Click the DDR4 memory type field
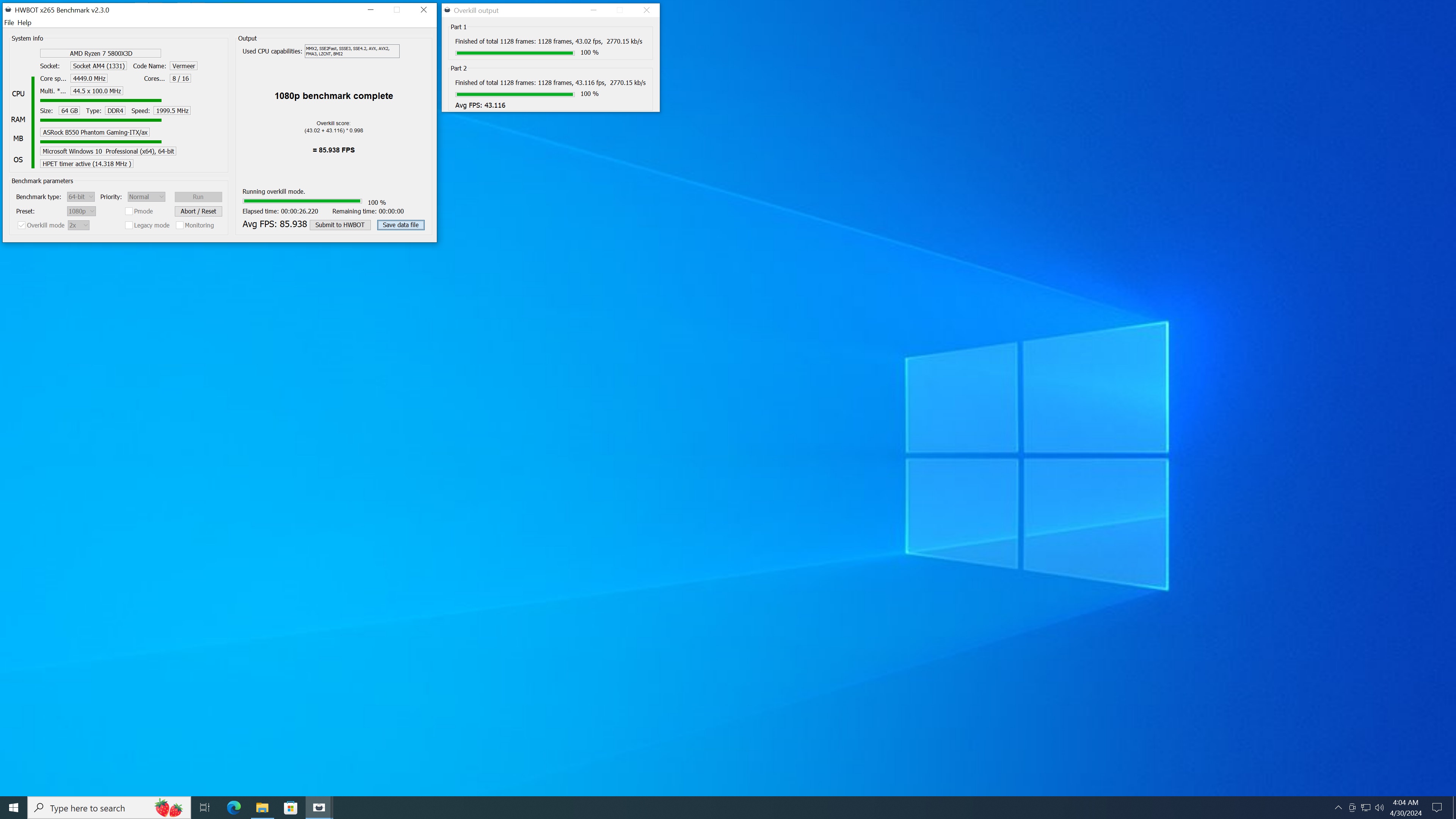 coord(115,111)
